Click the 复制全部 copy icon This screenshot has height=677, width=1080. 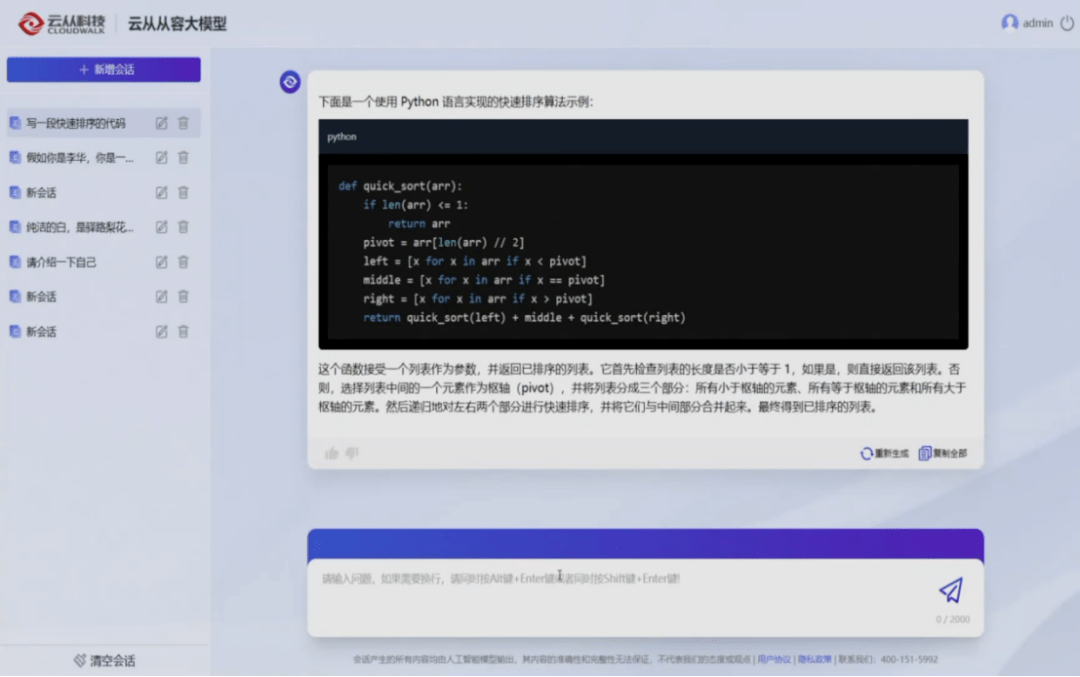point(925,452)
